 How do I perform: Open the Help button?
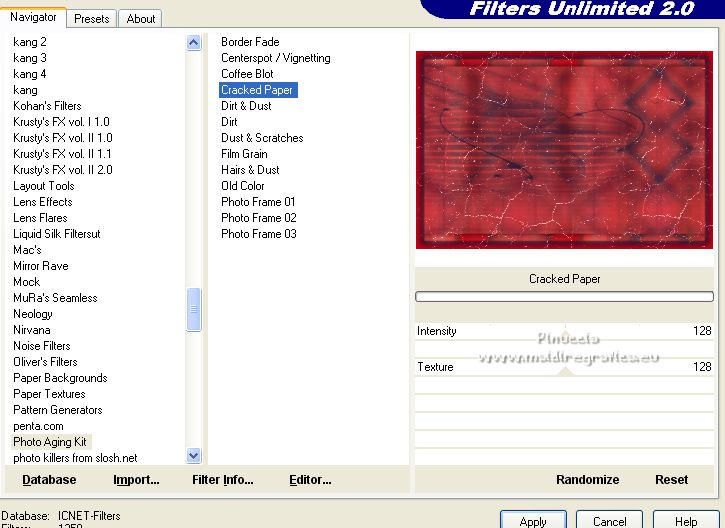[686, 521]
